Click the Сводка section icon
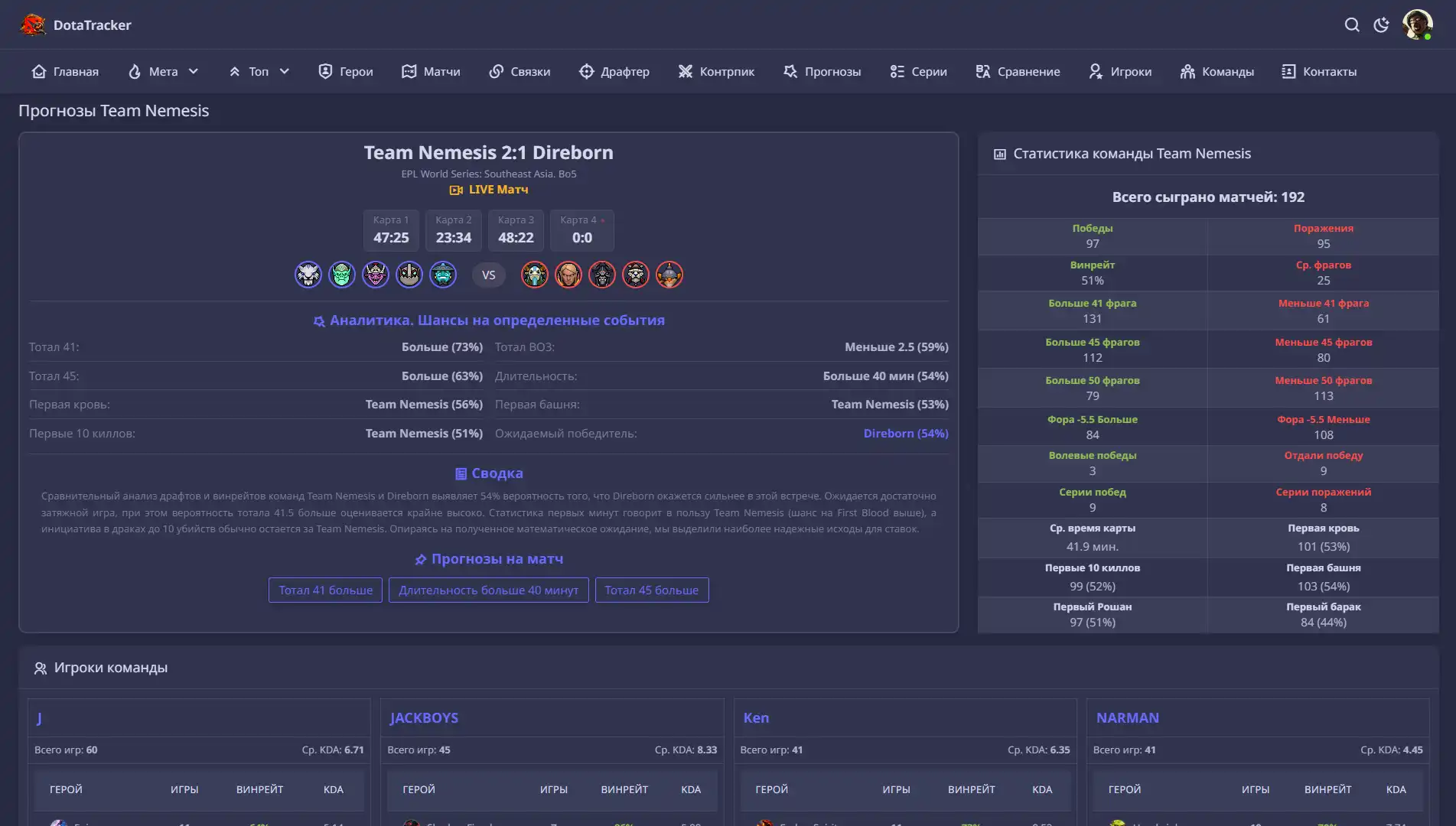The height and width of the screenshot is (826, 1456). tap(461, 474)
